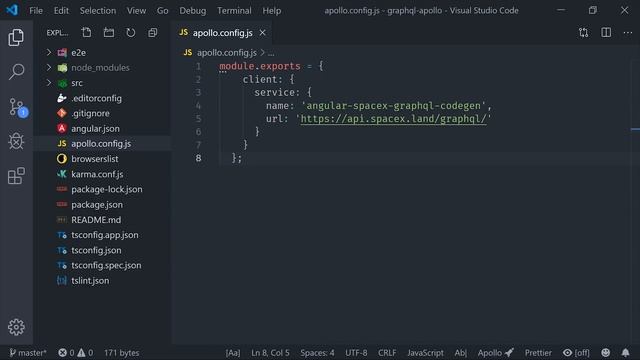Open changes compare icon in editor toolbar

click(x=584, y=33)
